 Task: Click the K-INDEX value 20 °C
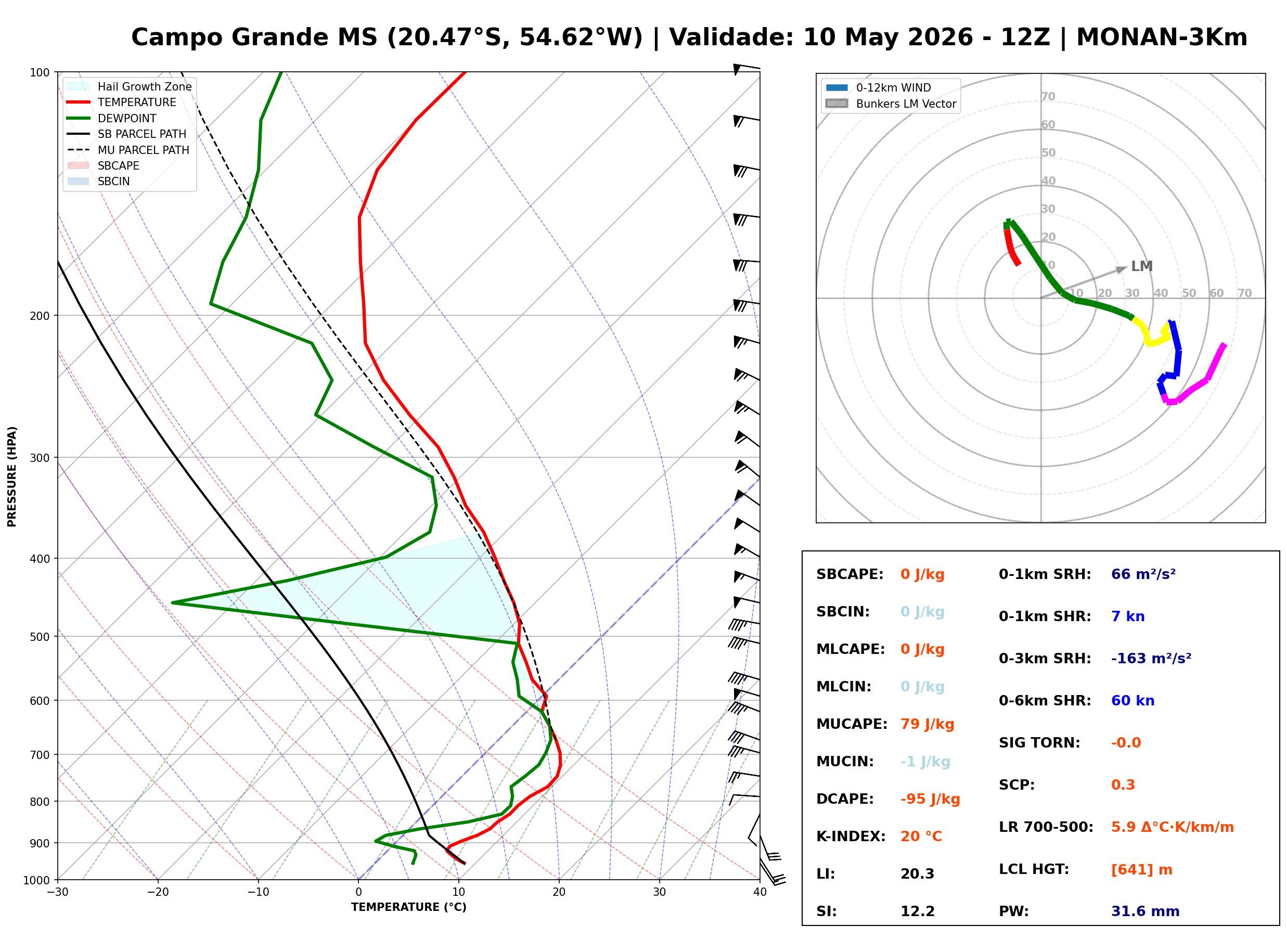click(x=922, y=837)
